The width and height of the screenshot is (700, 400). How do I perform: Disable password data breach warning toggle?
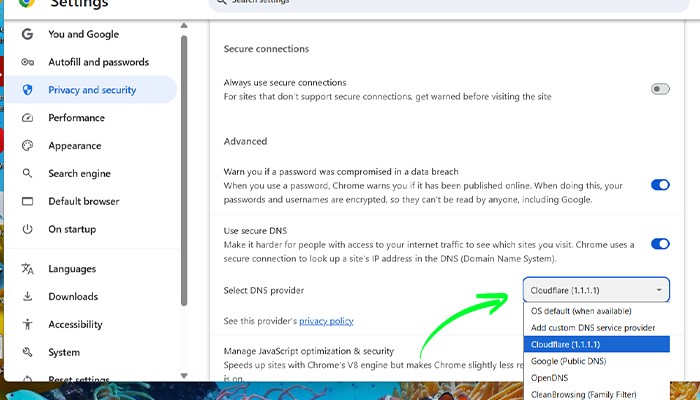coord(660,185)
